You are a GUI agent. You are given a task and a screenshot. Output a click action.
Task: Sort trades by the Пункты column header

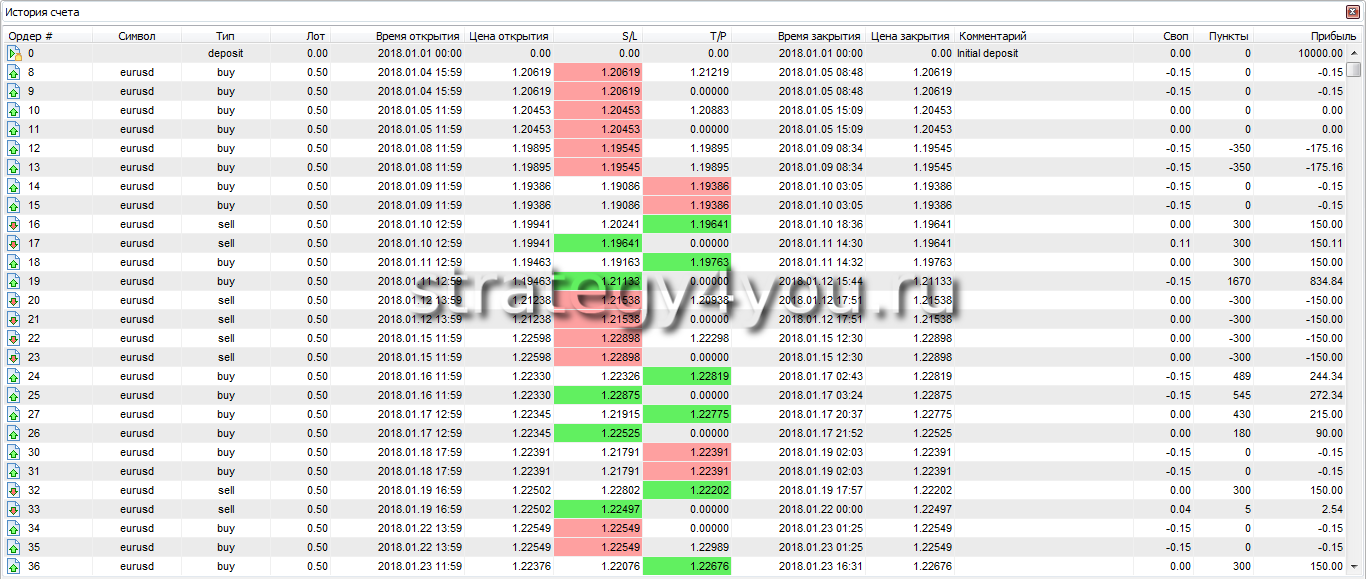click(x=1228, y=36)
